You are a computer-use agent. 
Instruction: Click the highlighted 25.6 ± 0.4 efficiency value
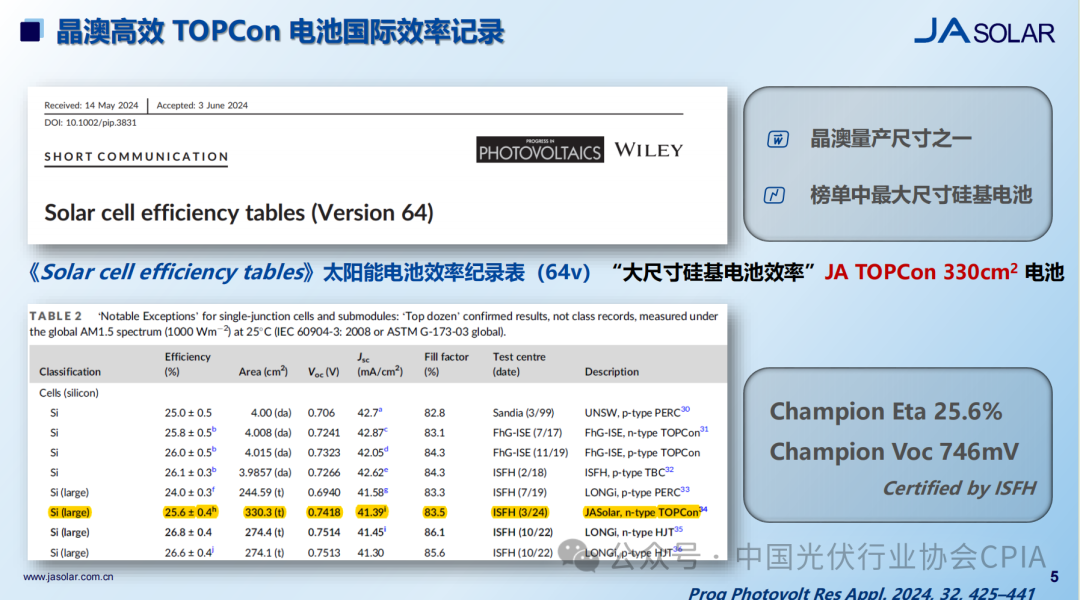(x=190, y=512)
